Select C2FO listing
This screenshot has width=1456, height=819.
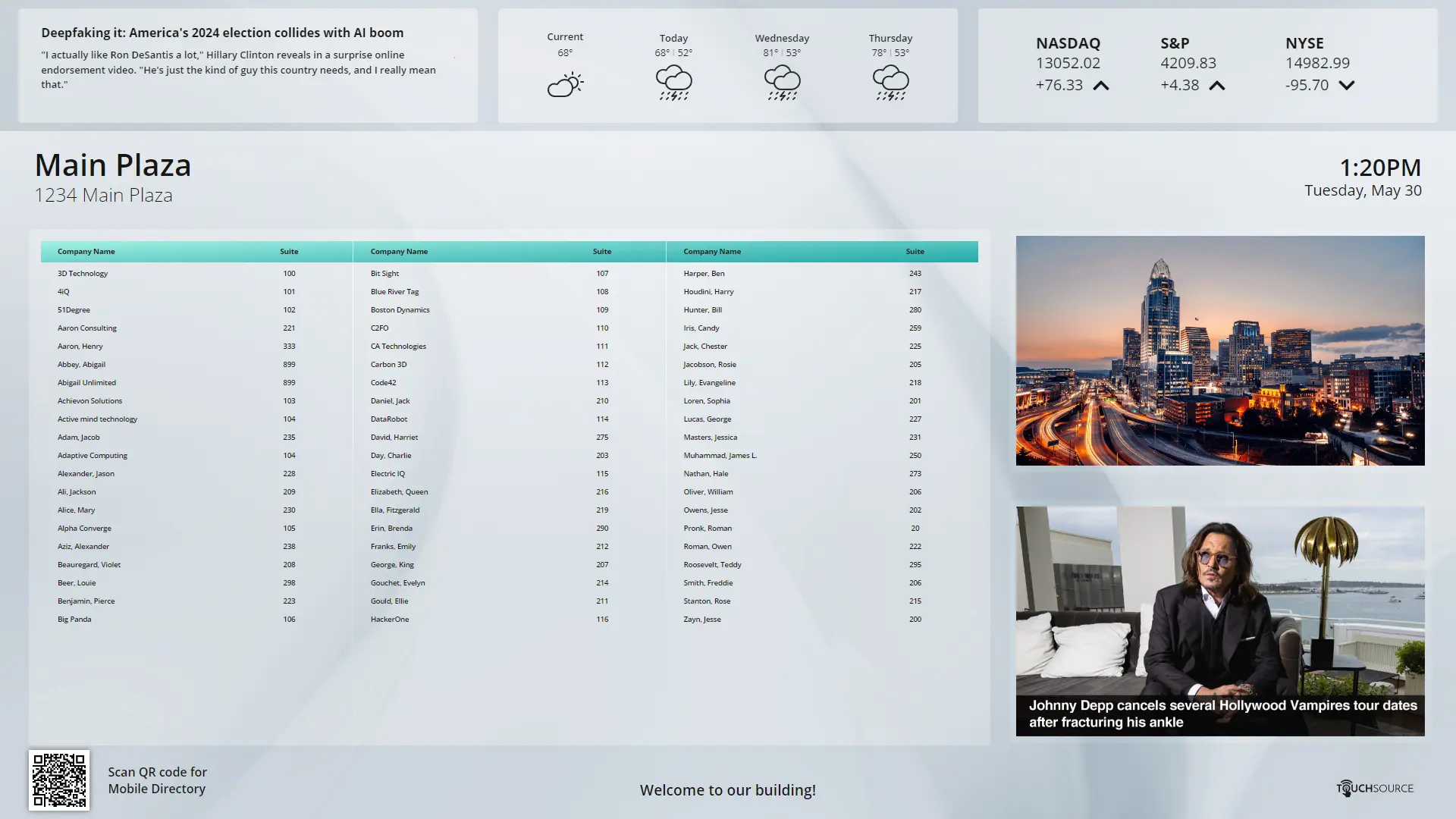click(510, 328)
